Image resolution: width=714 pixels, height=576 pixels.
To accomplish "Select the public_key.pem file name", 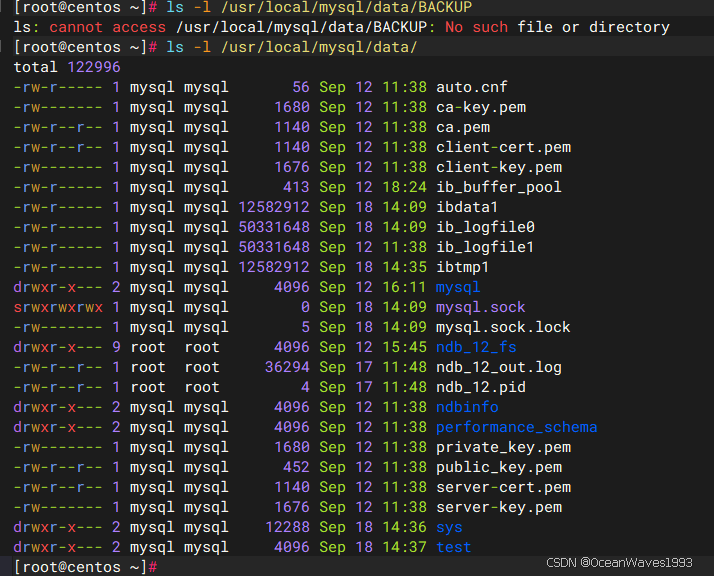I will 499,467.
